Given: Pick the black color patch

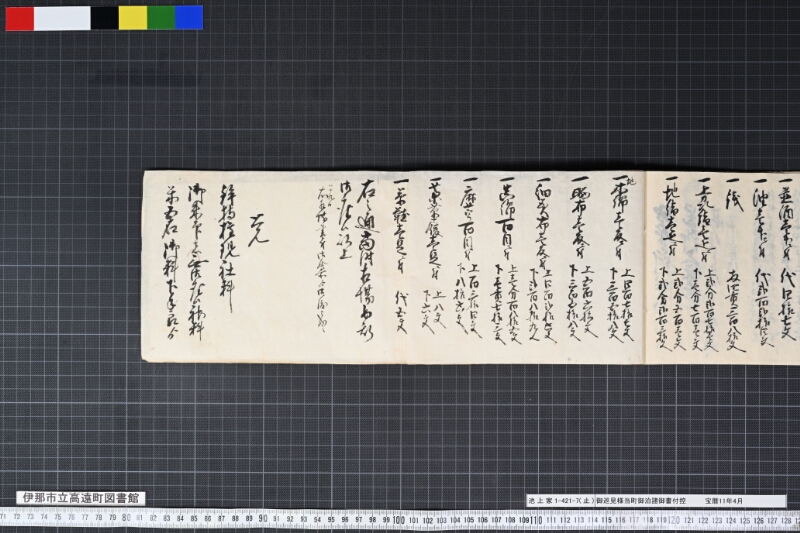Looking at the screenshot, I should (x=105, y=18).
